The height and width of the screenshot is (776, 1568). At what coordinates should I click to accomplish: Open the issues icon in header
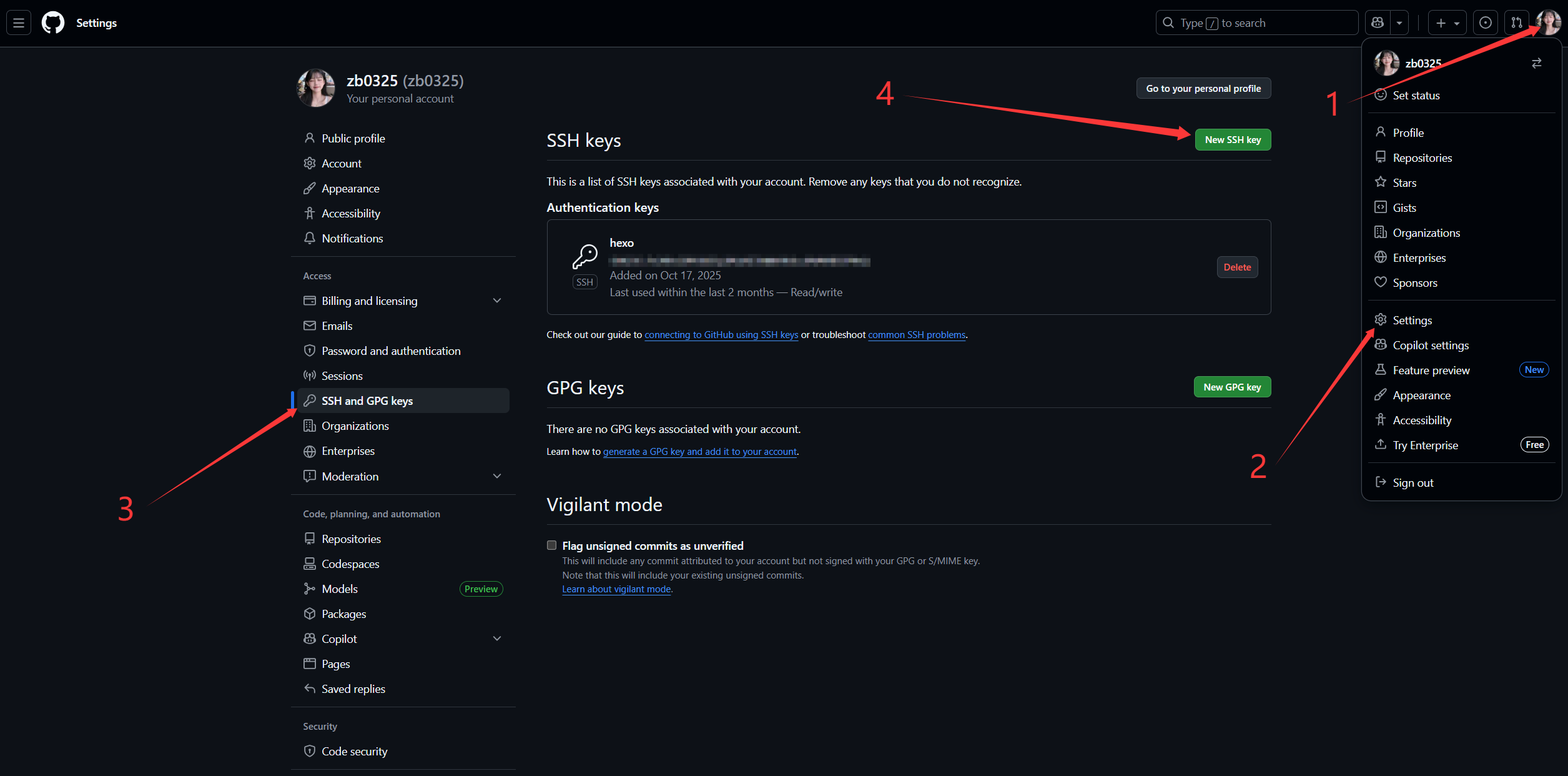tap(1486, 23)
